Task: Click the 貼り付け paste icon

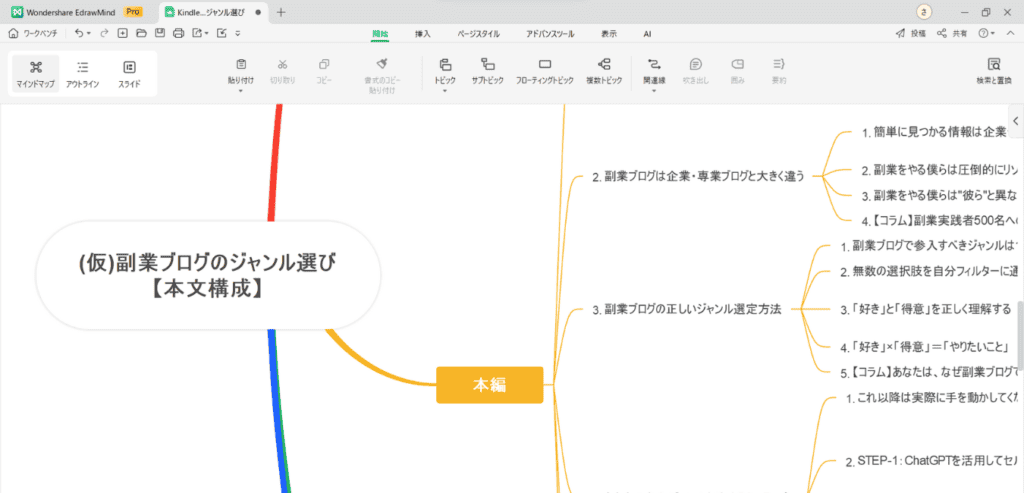Action: [x=241, y=64]
